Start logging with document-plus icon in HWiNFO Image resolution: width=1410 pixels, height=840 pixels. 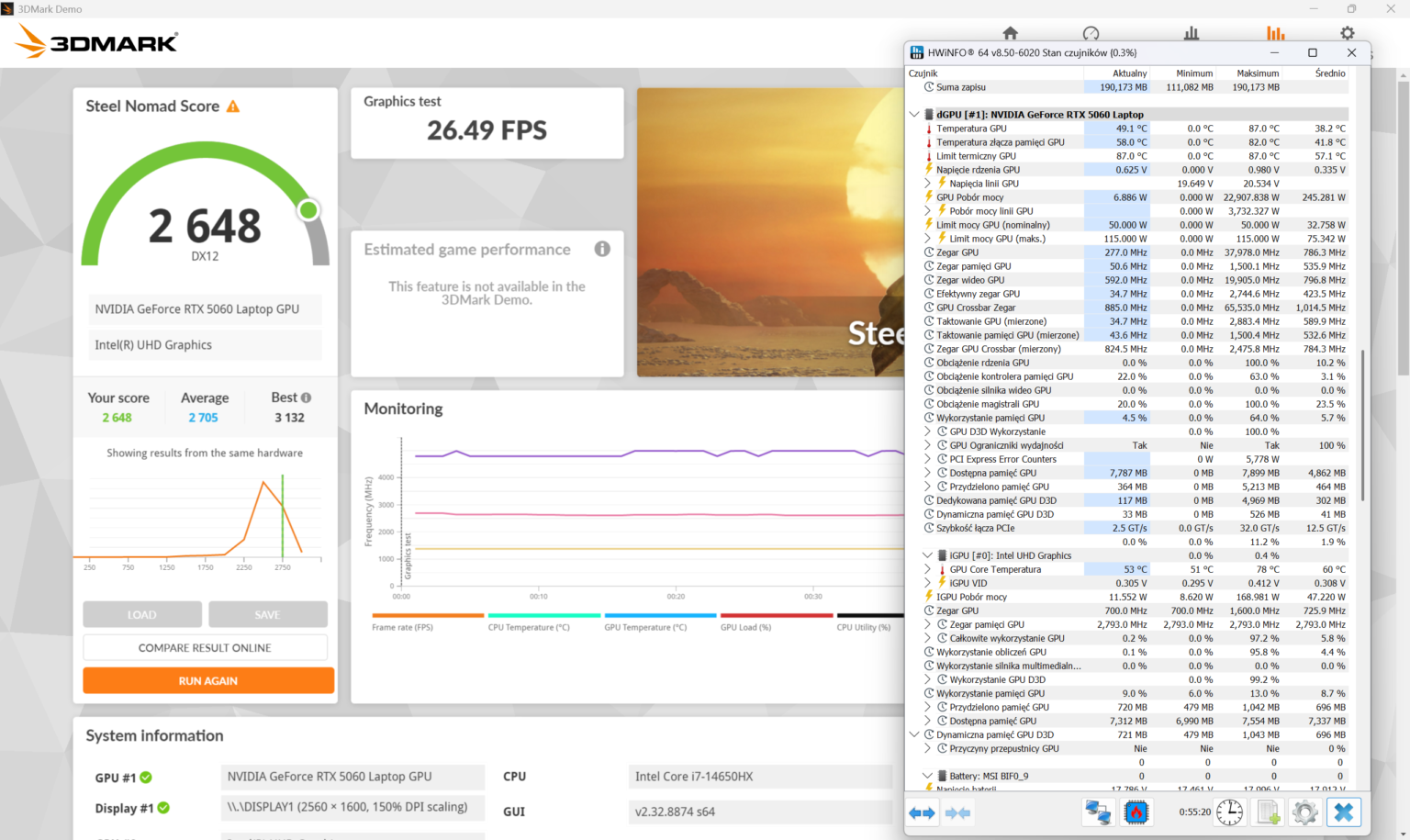1269,812
